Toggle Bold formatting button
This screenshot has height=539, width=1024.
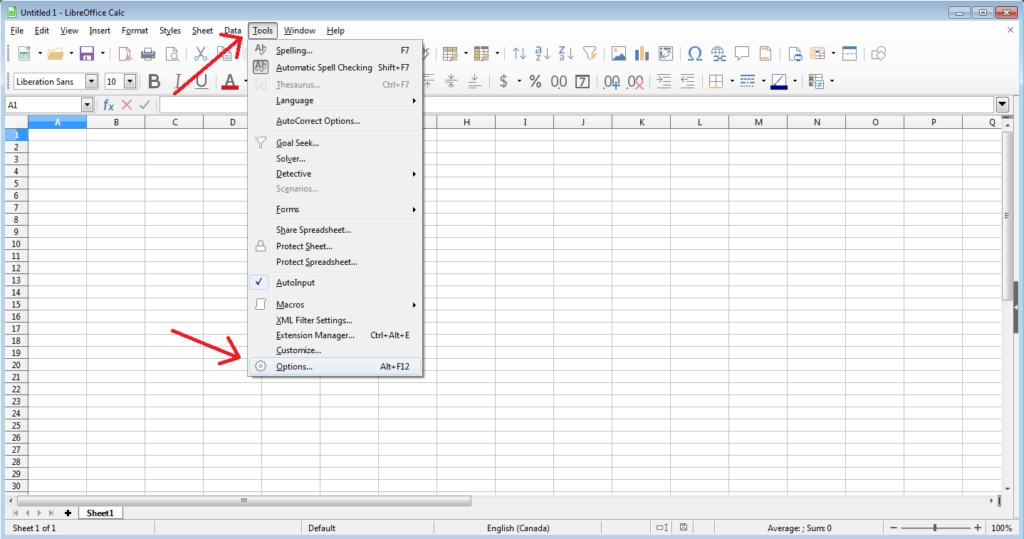pyautogui.click(x=154, y=81)
